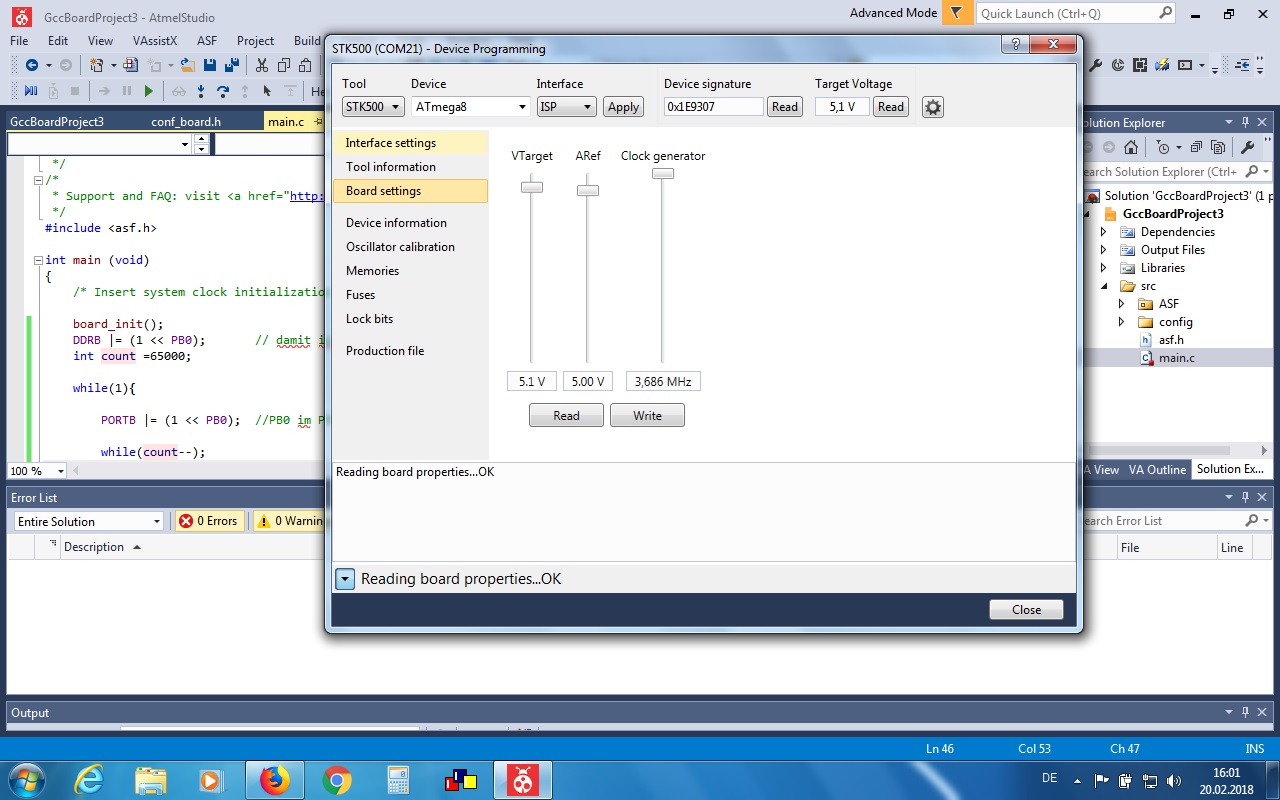Click the Run To Cursor icon
Screen dimensions: 1280x800
point(267,91)
